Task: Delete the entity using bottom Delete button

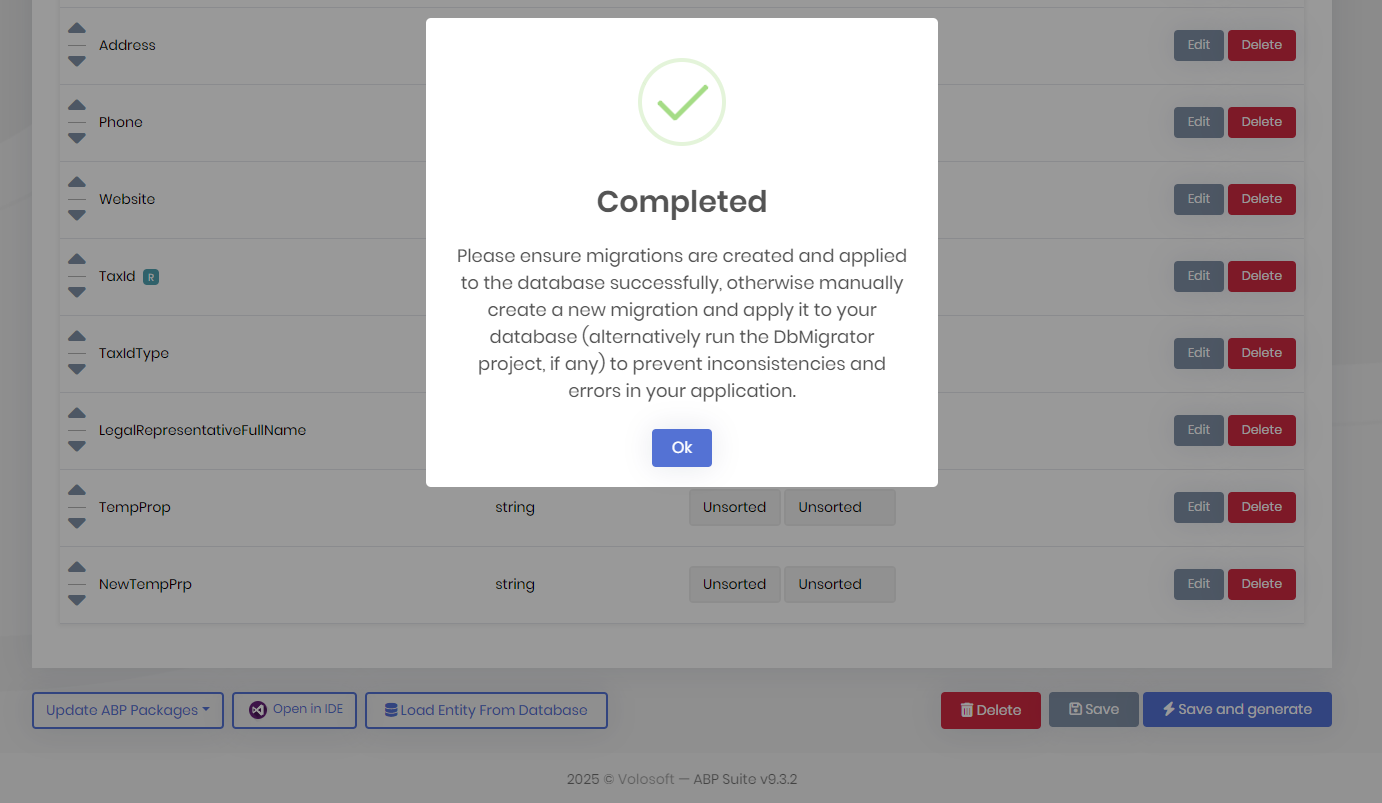Action: [990, 710]
